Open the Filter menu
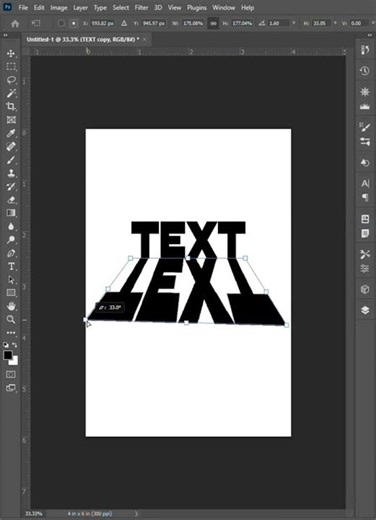This screenshot has height=520, width=376. coord(141,7)
